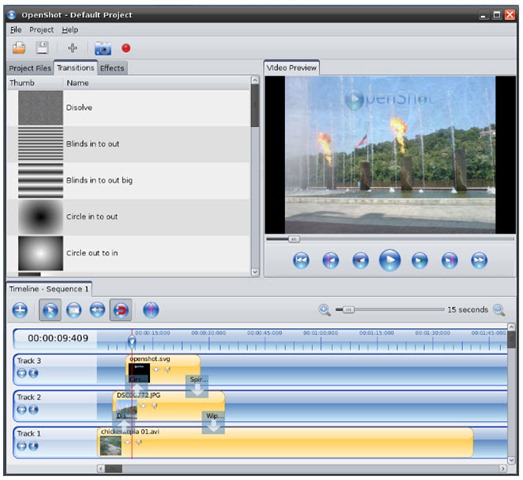Select the Blinds in to out big transition
The height and width of the screenshot is (480, 523).
[128, 180]
